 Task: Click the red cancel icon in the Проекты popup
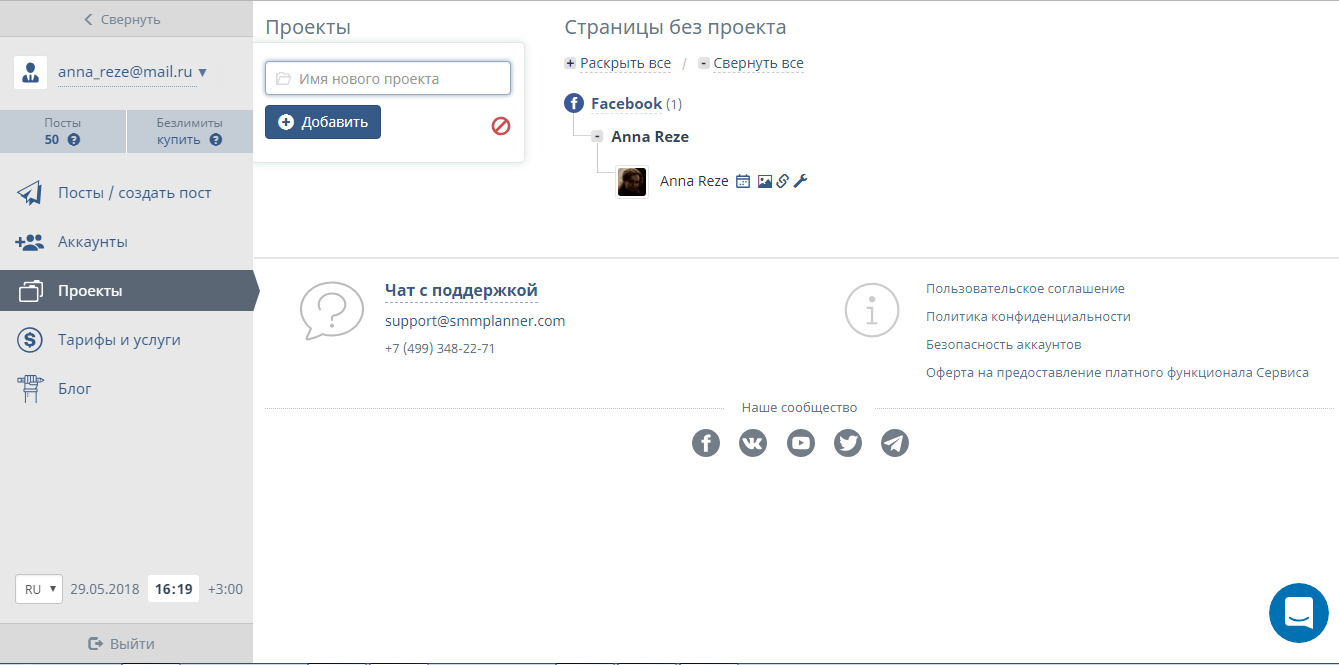click(500, 127)
